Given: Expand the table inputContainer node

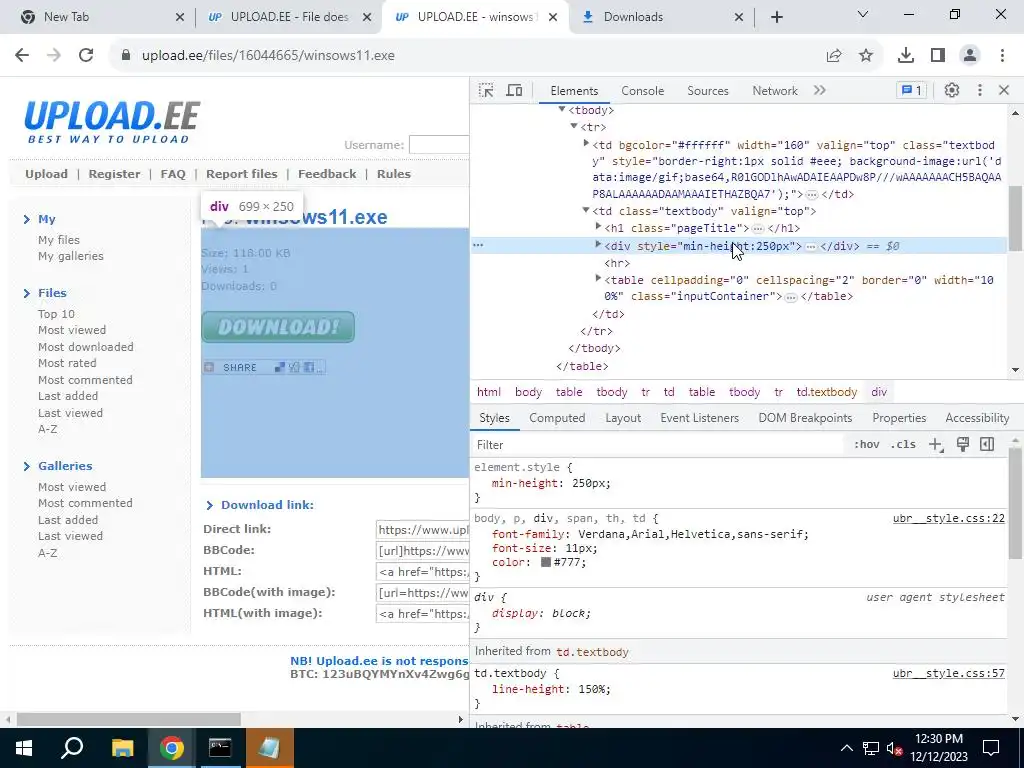Looking at the screenshot, I should [x=598, y=279].
